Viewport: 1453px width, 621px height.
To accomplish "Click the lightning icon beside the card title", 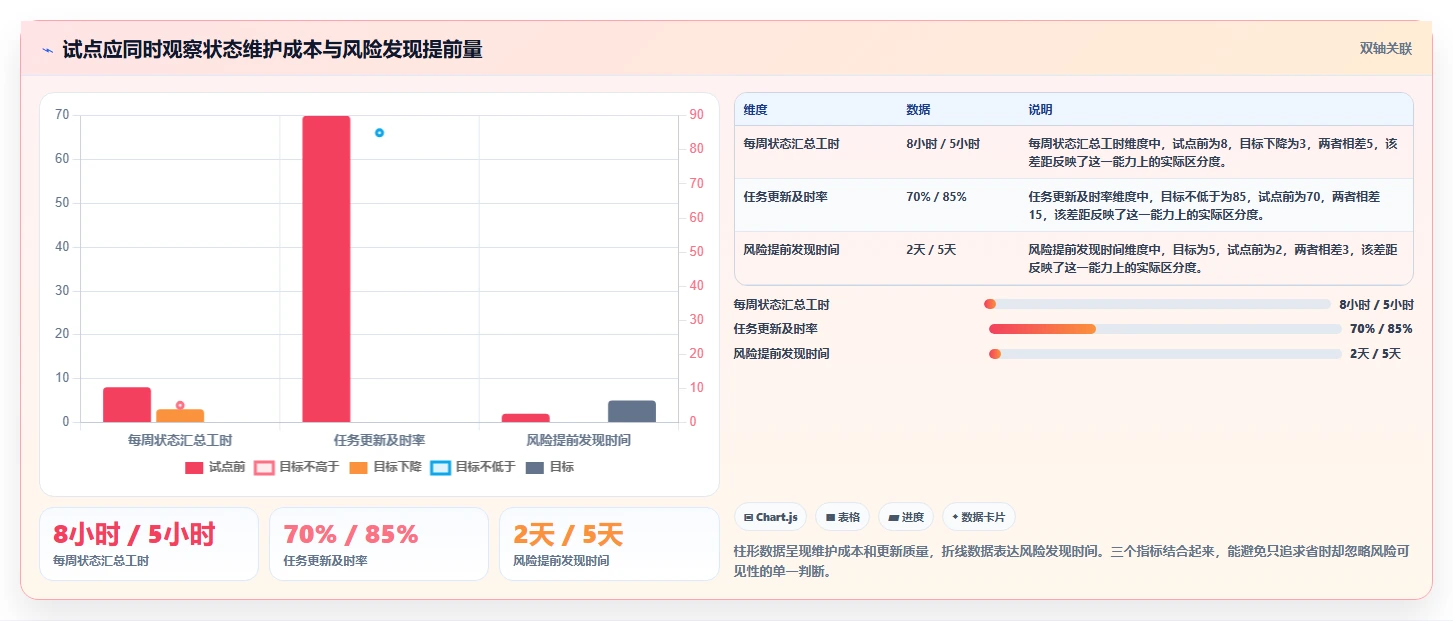I will pos(47,50).
